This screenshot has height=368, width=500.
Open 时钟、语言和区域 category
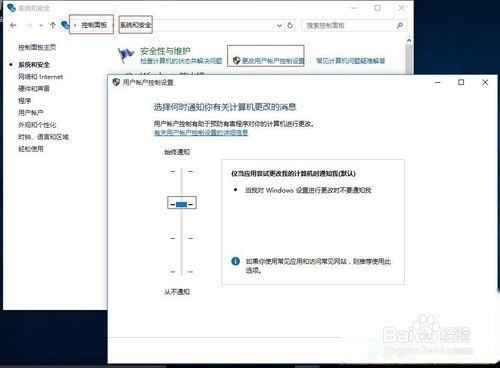point(43,137)
